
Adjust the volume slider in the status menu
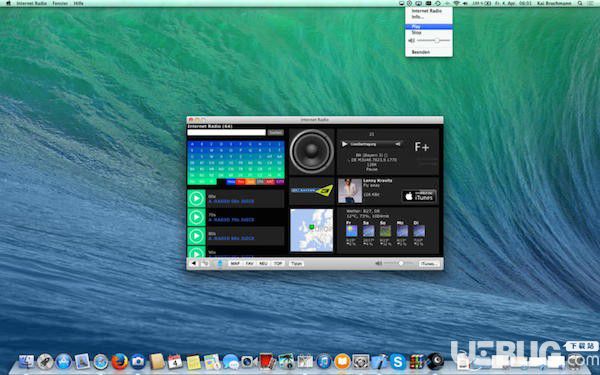[x=433, y=40]
